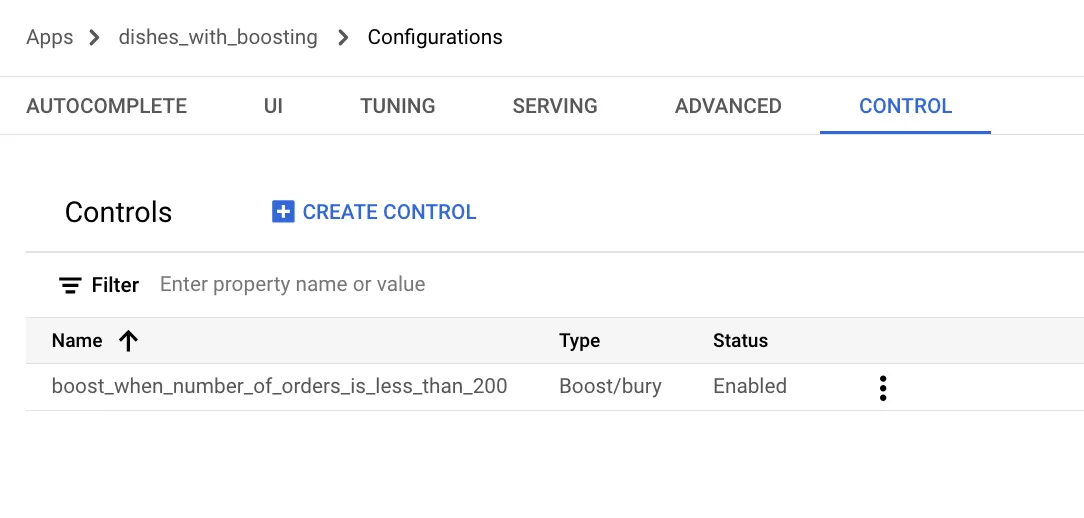Select the SERVING tab
The width and height of the screenshot is (1084, 518).
click(x=555, y=106)
